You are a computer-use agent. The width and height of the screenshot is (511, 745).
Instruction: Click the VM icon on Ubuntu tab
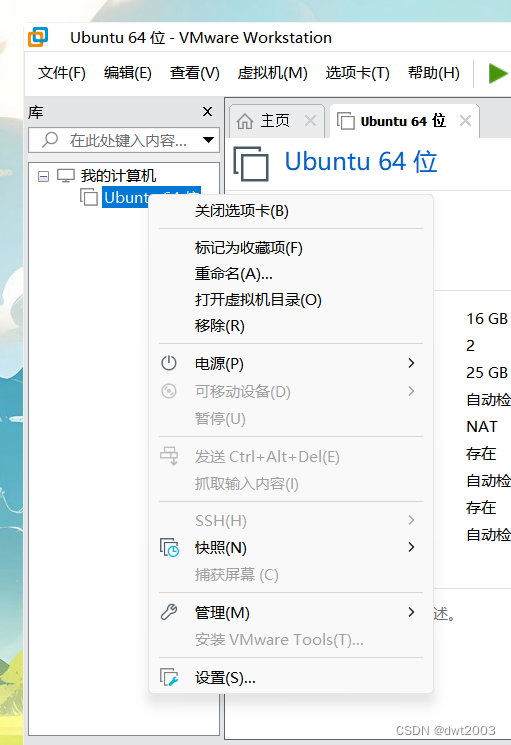[346, 121]
